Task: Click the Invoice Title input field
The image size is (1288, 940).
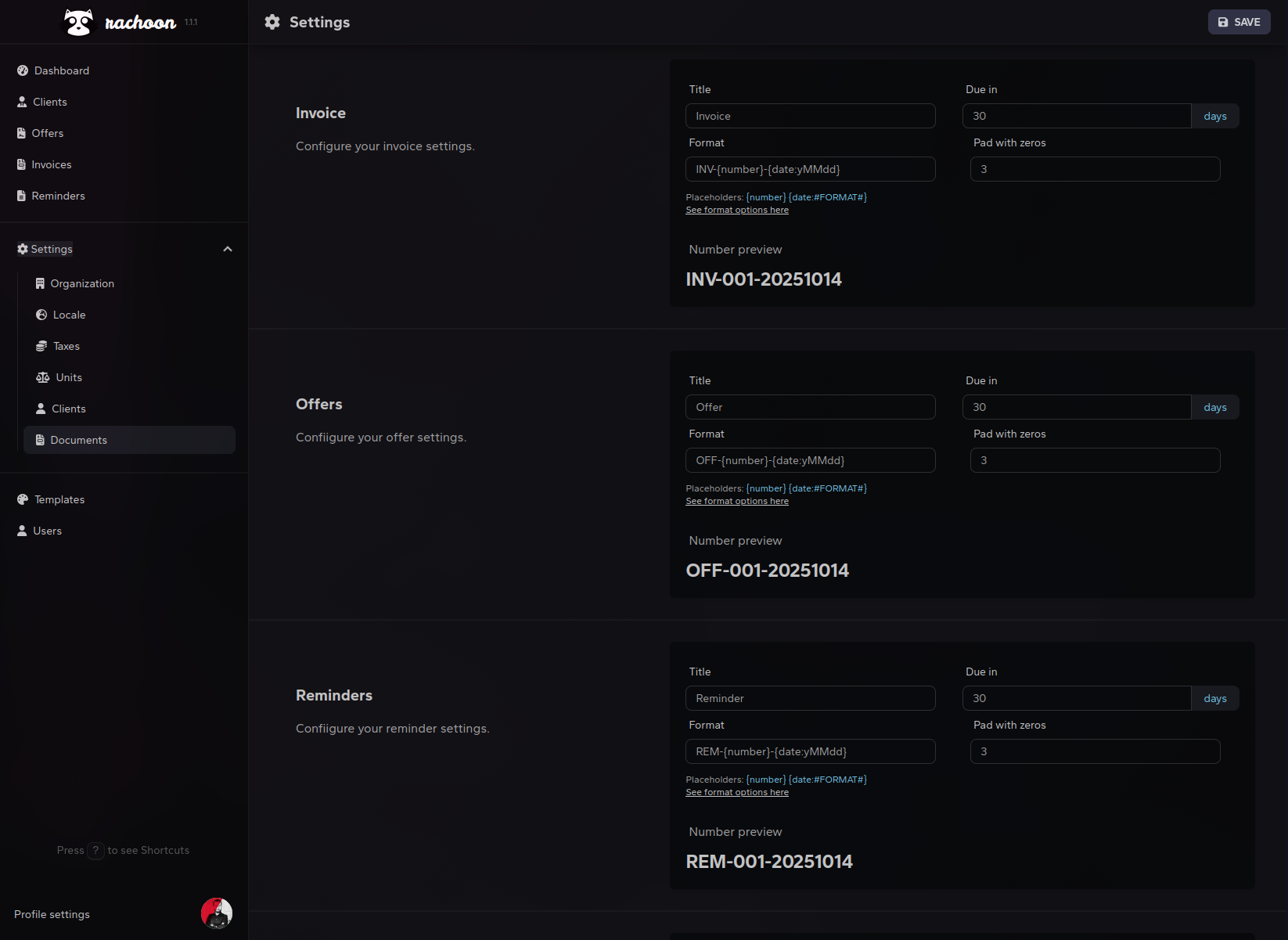Action: coord(810,116)
